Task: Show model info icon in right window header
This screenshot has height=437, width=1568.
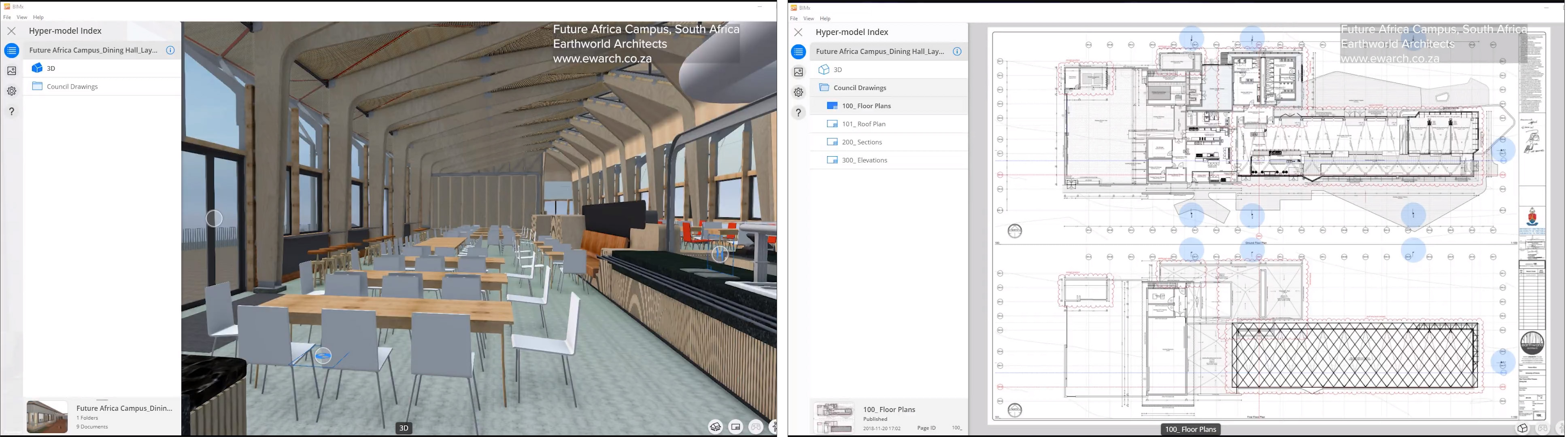Action: [x=958, y=52]
